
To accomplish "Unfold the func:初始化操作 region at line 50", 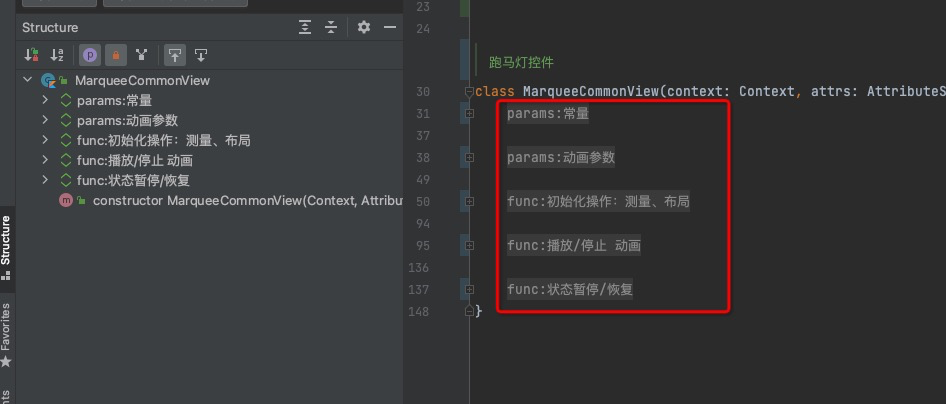I will 469,201.
